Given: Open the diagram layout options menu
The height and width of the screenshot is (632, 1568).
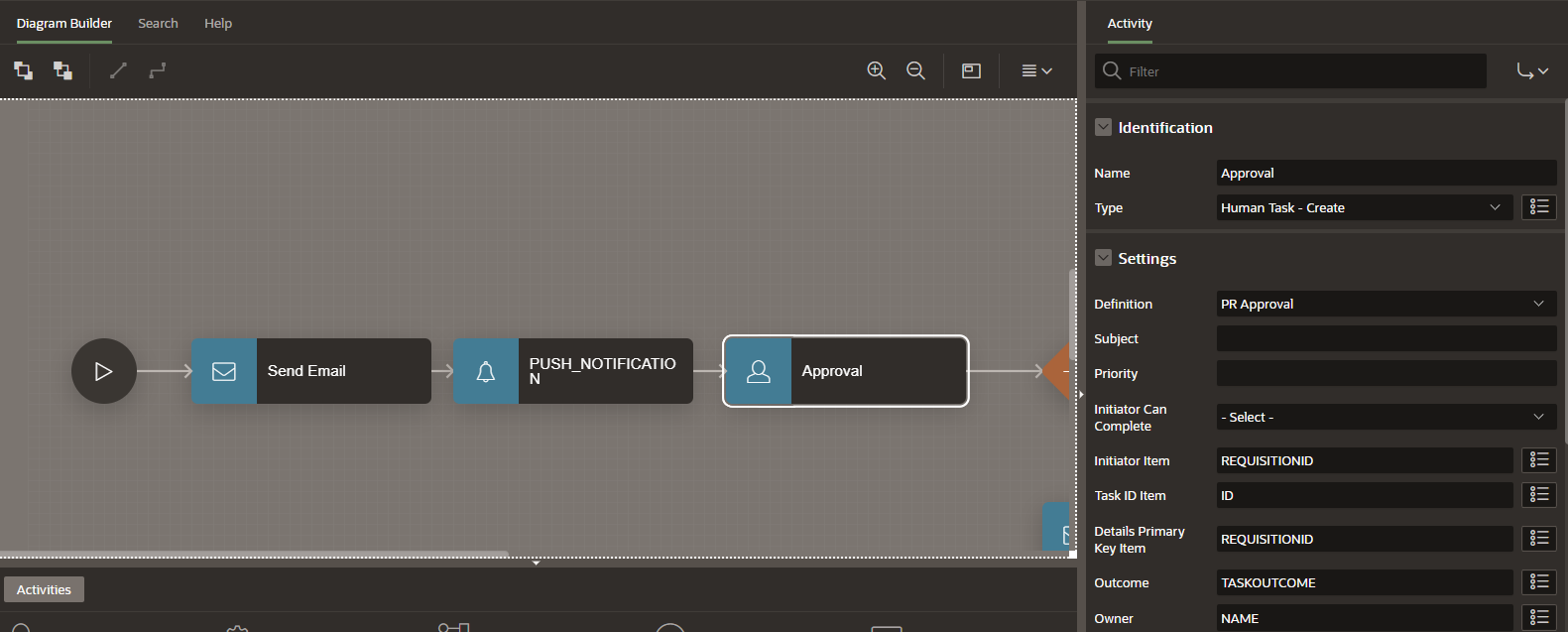Looking at the screenshot, I should 1036,70.
